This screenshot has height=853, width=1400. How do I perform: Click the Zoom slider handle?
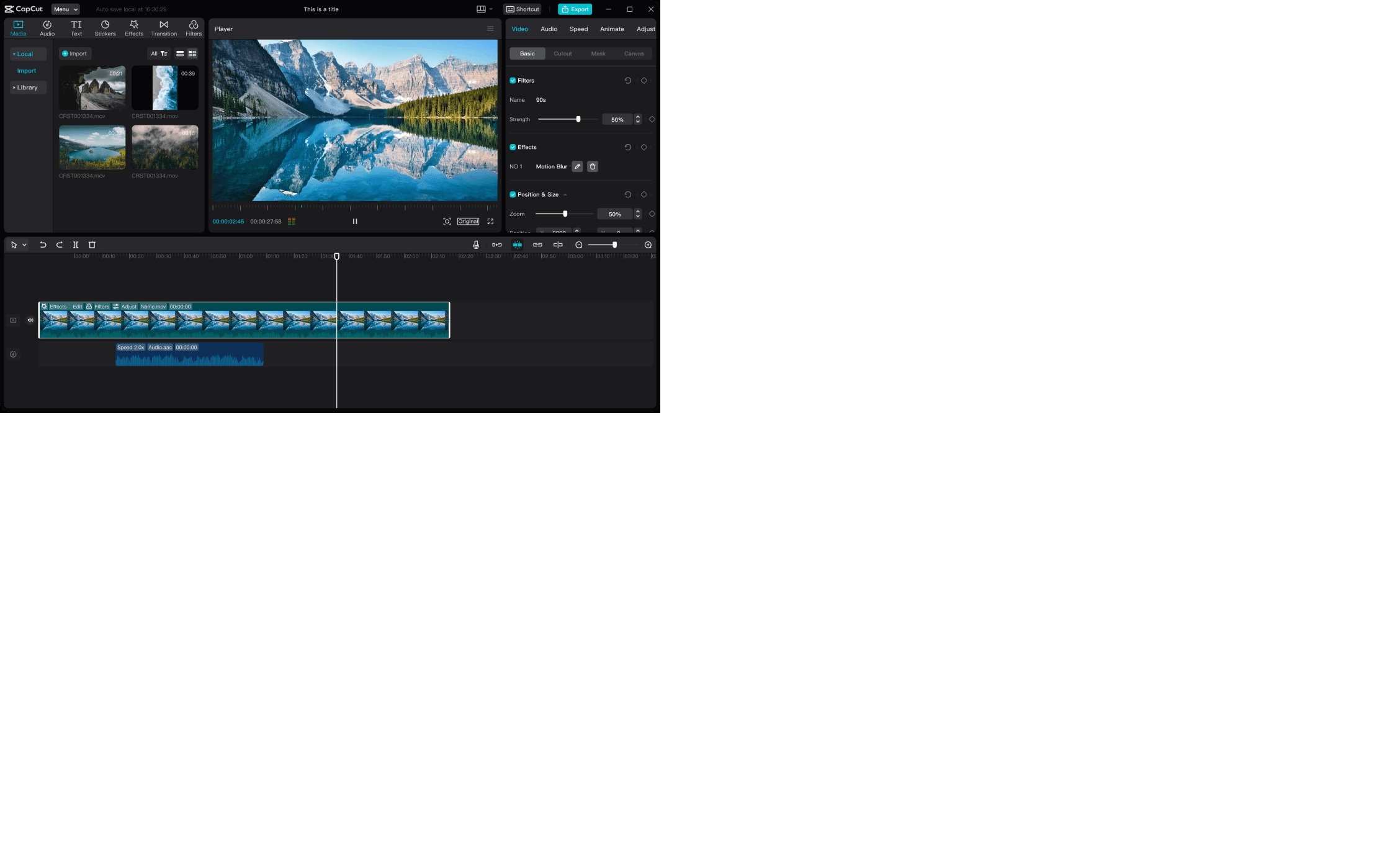(565, 214)
